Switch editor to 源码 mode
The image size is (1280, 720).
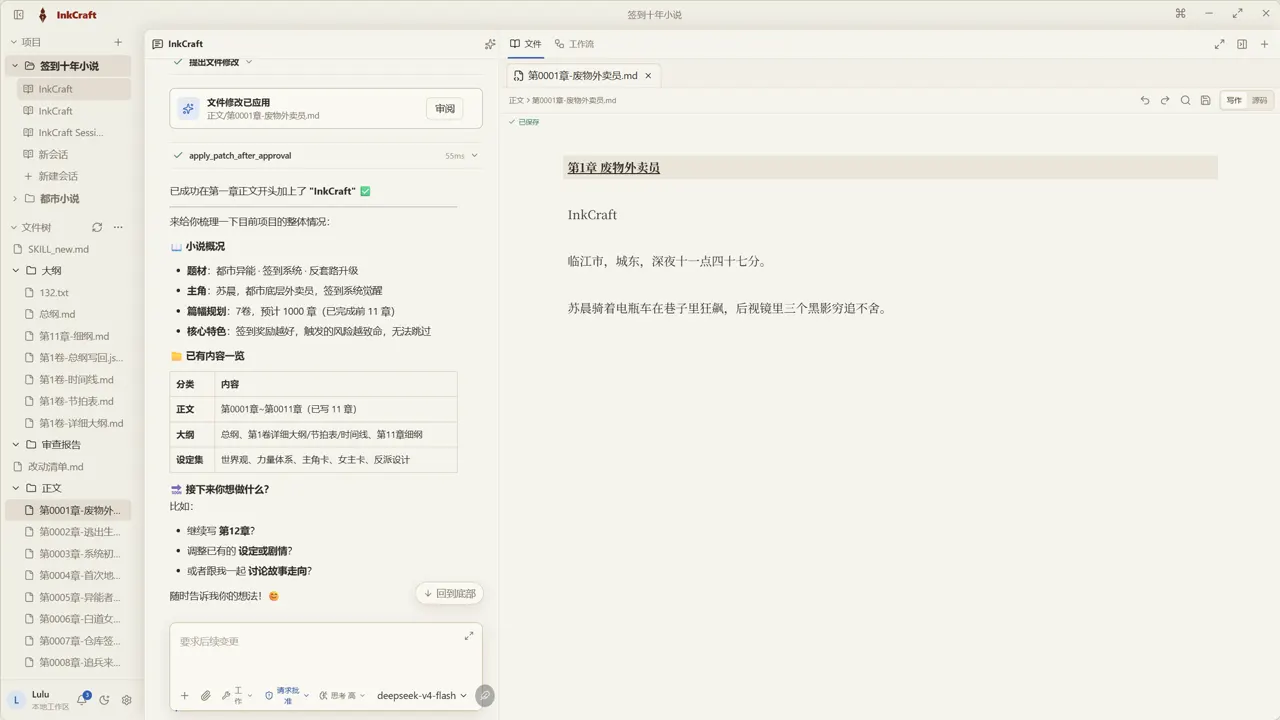coord(1259,100)
